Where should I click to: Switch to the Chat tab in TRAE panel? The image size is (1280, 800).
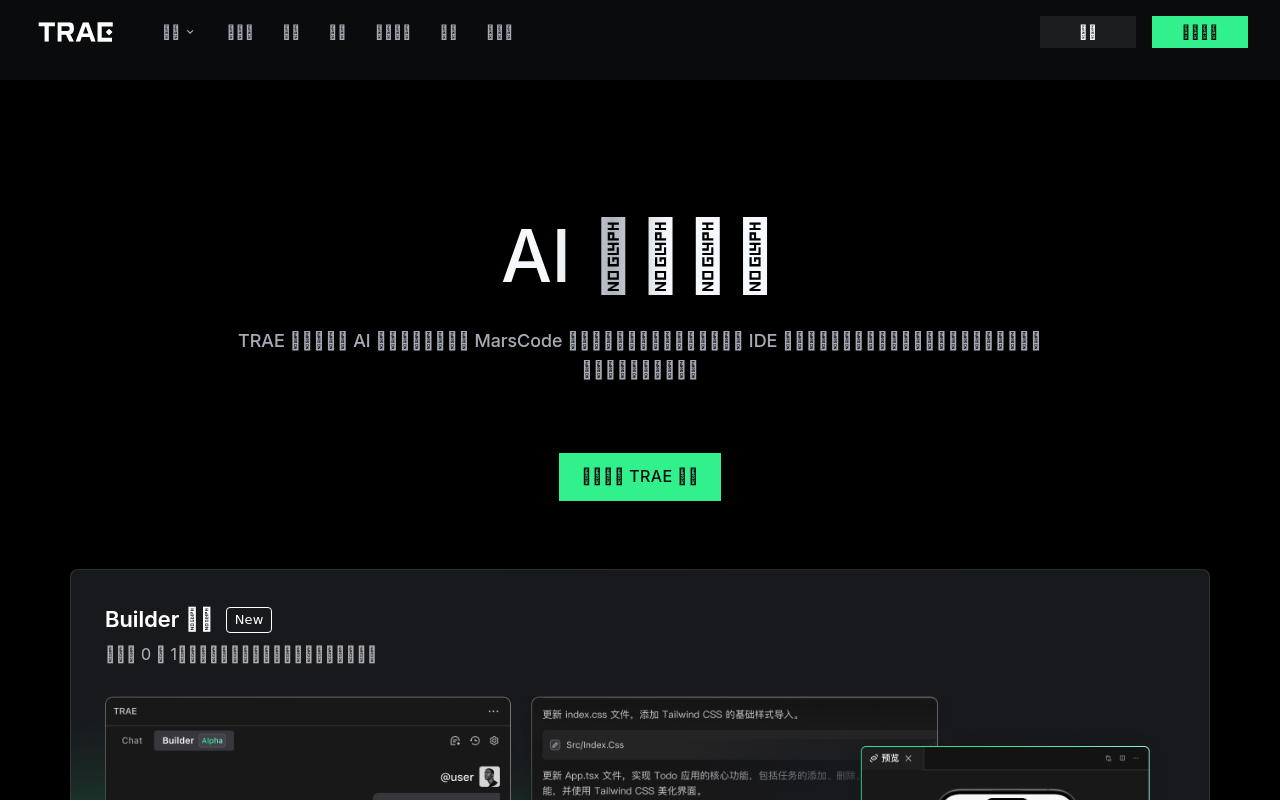[x=132, y=741]
